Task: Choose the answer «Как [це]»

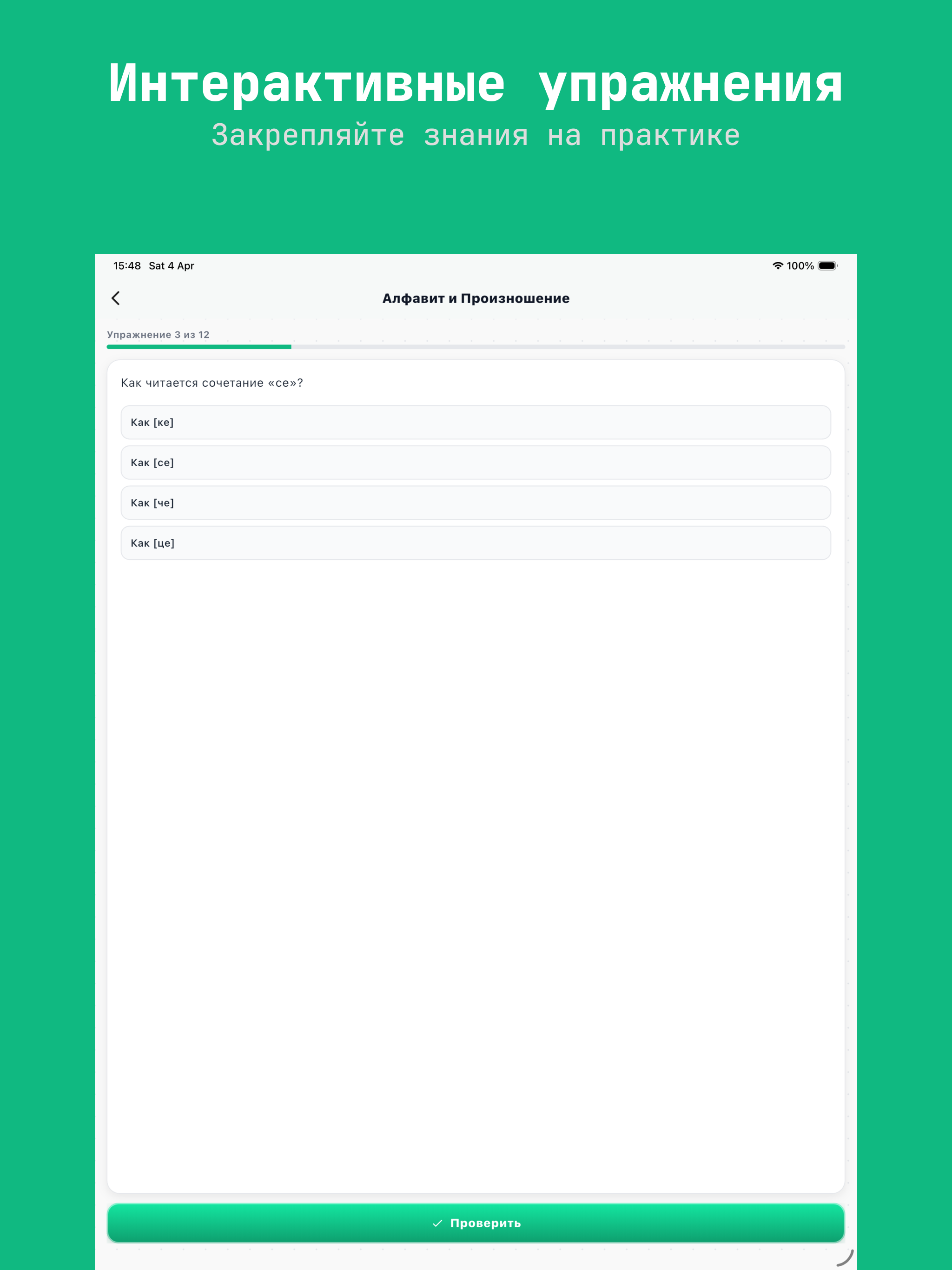Action: [476, 542]
